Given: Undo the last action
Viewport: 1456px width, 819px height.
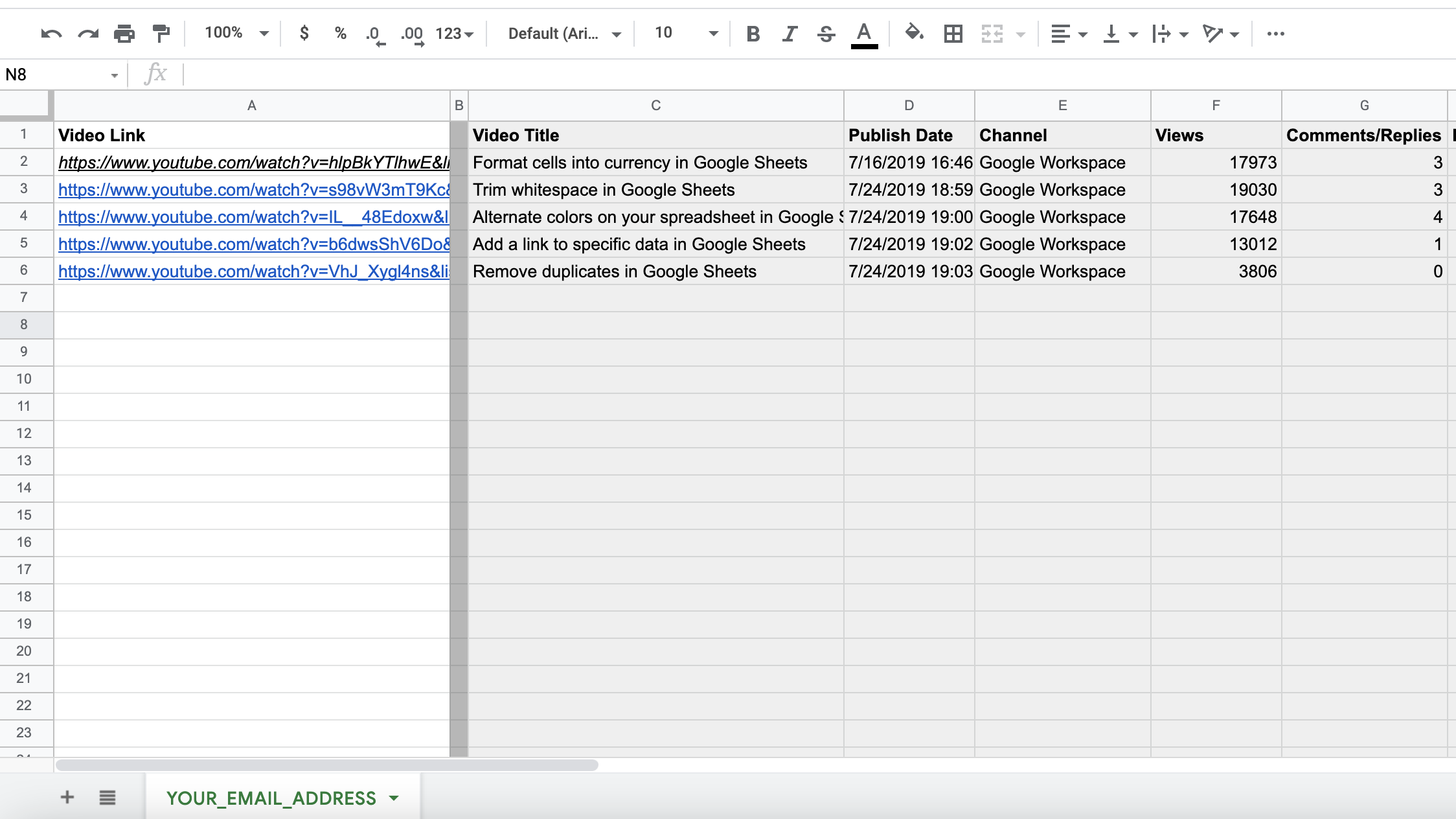Looking at the screenshot, I should [x=51, y=34].
